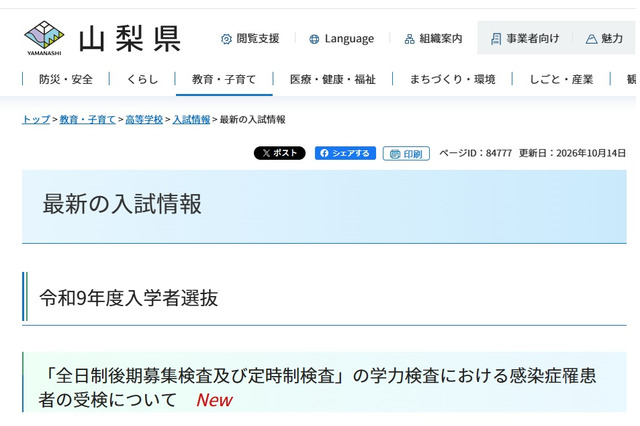This screenshot has height=426, width=640.
Task: Open 組織案内 organization guide
Action: [433, 39]
